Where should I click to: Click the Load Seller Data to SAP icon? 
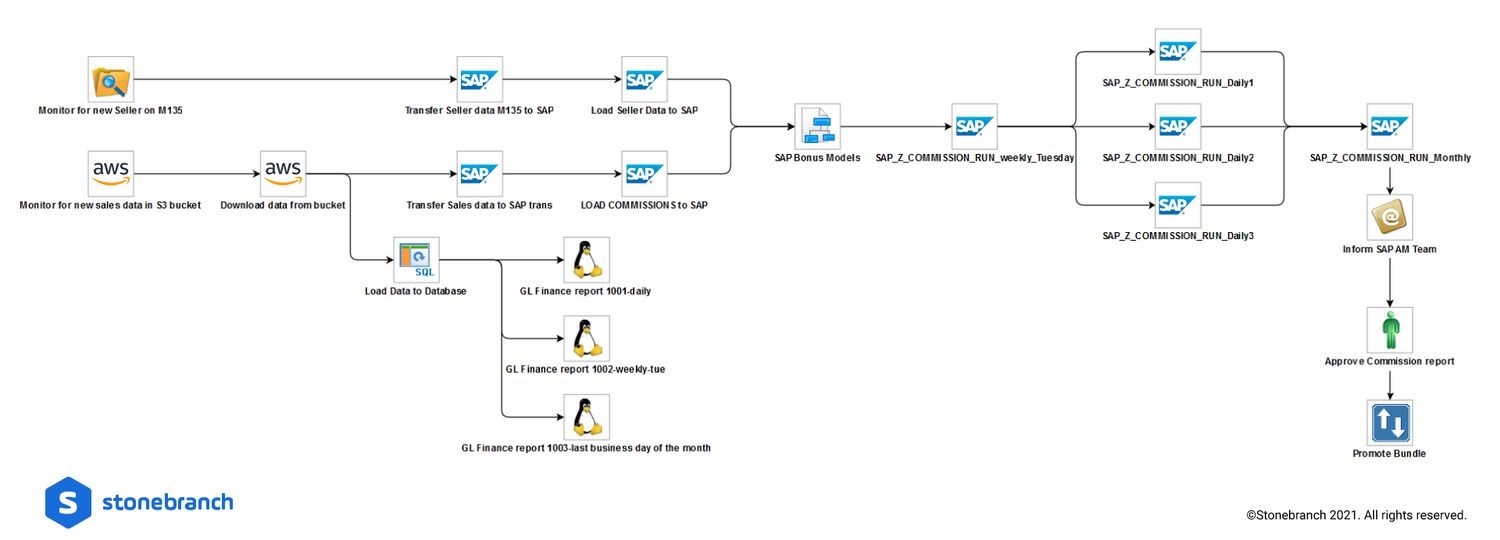click(x=644, y=79)
